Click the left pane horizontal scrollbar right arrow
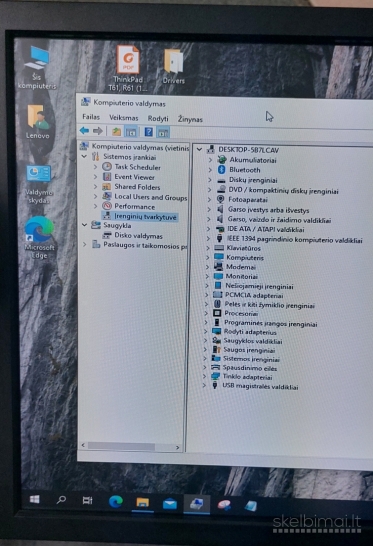The image size is (373, 546). click(178, 447)
